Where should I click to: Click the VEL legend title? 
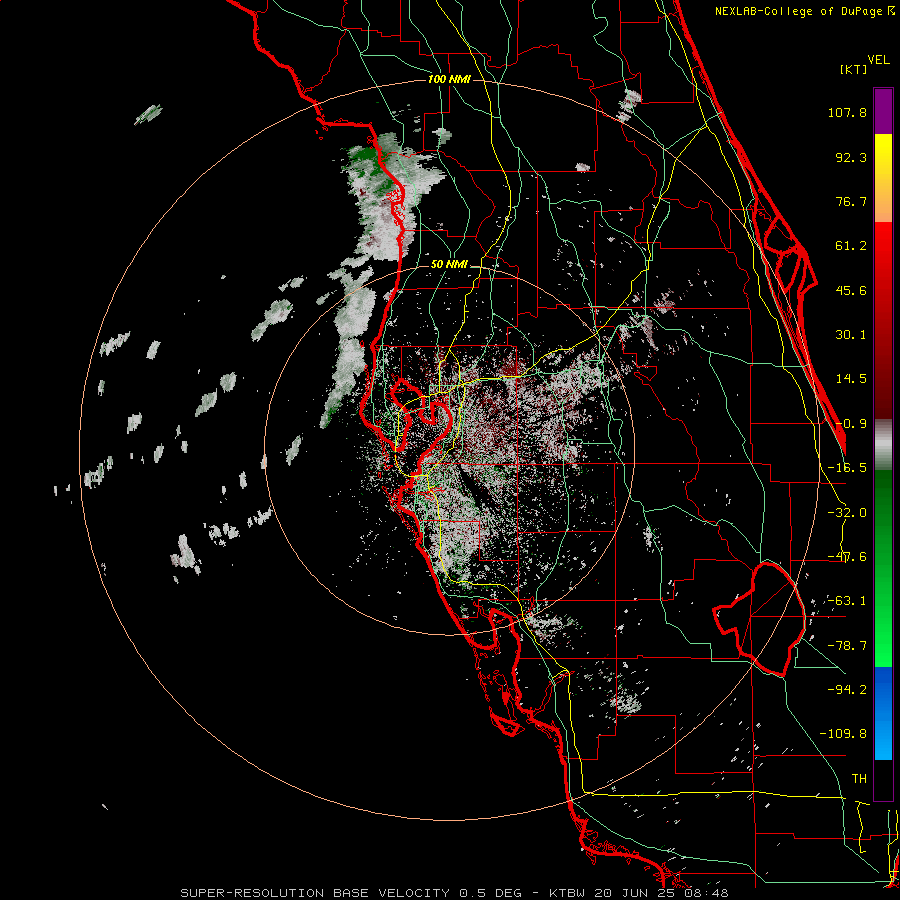click(x=878, y=60)
